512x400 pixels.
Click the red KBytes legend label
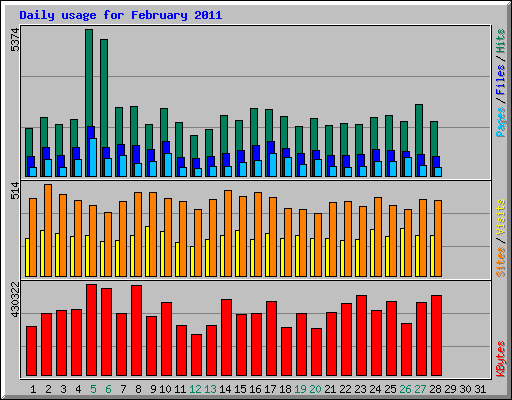(501, 359)
